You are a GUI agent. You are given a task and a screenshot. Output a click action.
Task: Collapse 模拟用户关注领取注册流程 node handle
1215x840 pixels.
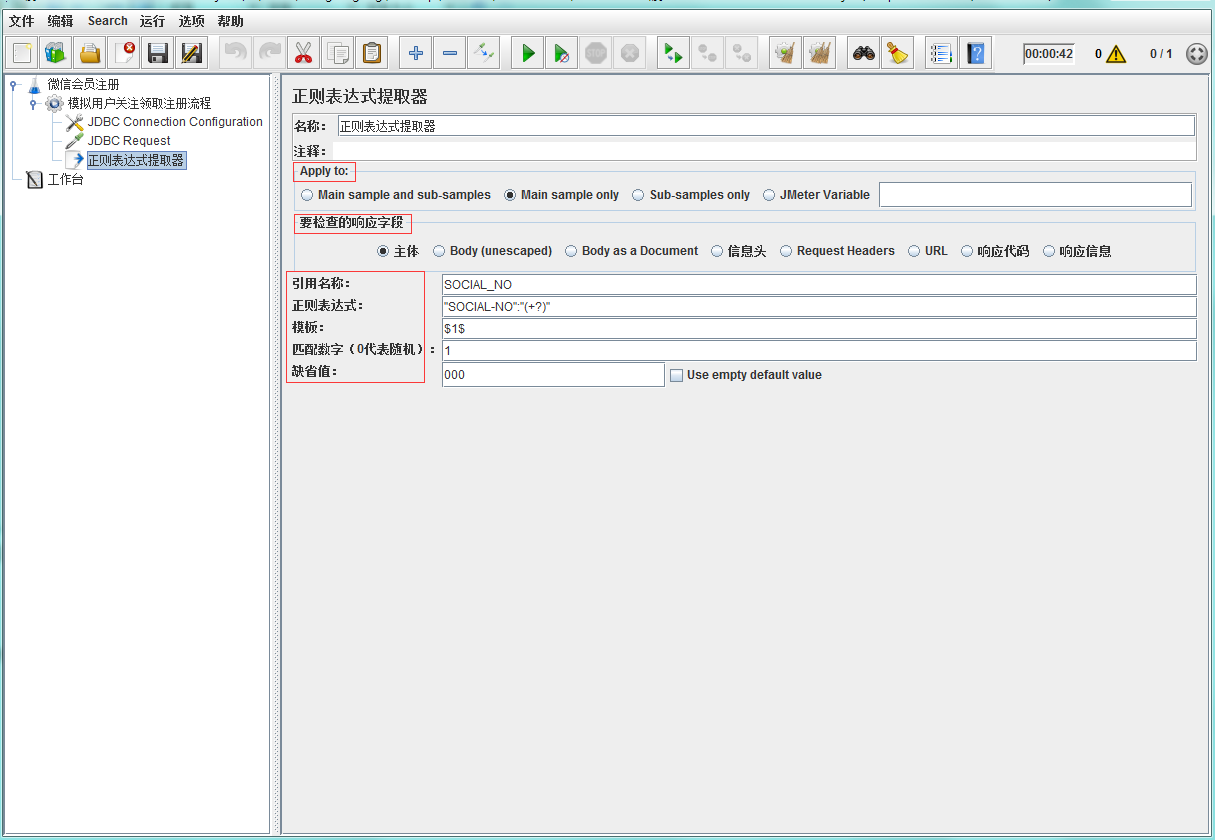pos(32,103)
